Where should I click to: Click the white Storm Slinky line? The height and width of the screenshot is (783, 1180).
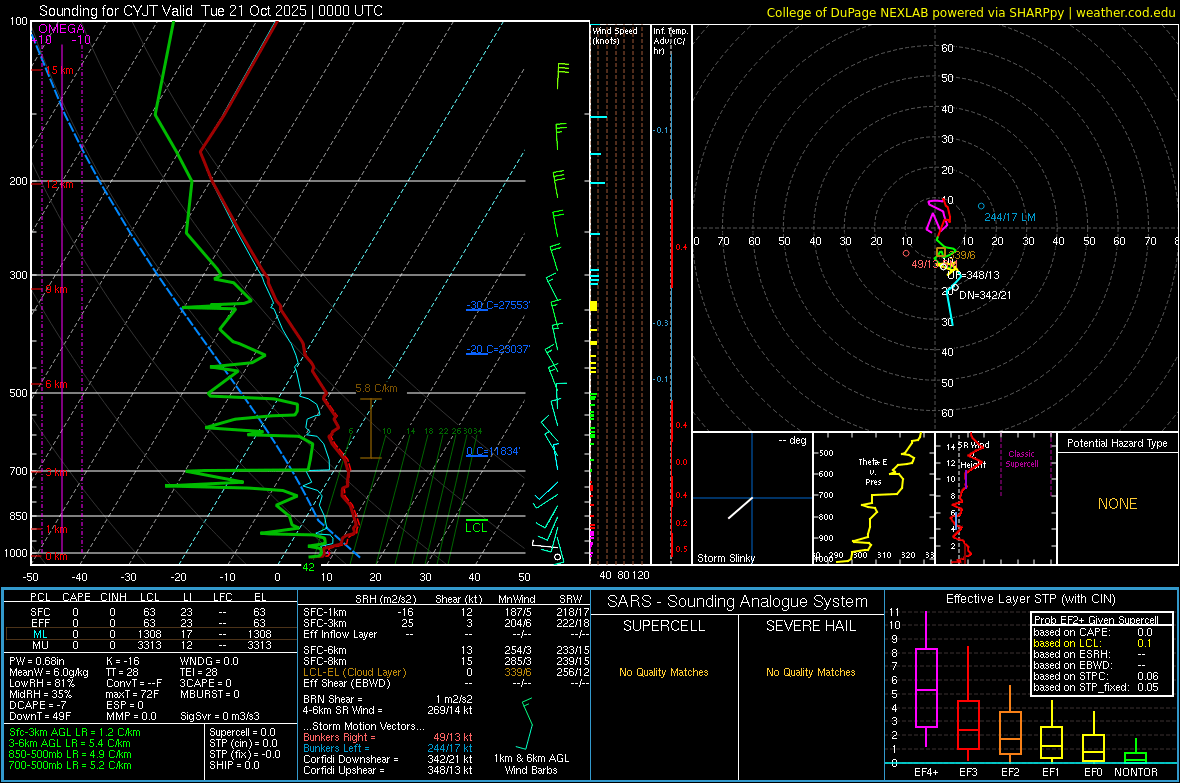tap(741, 507)
